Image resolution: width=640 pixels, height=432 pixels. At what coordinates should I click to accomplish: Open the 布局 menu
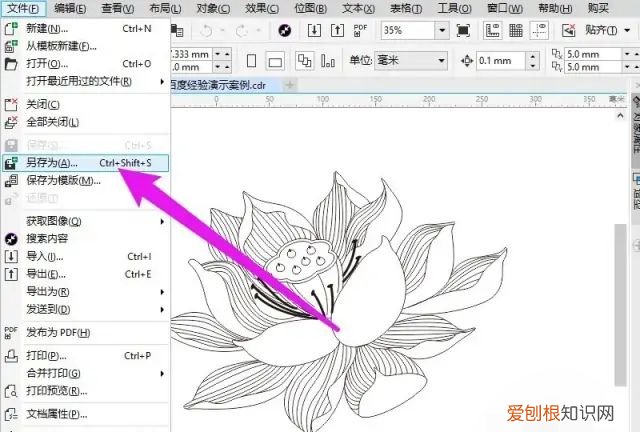(165, 8)
